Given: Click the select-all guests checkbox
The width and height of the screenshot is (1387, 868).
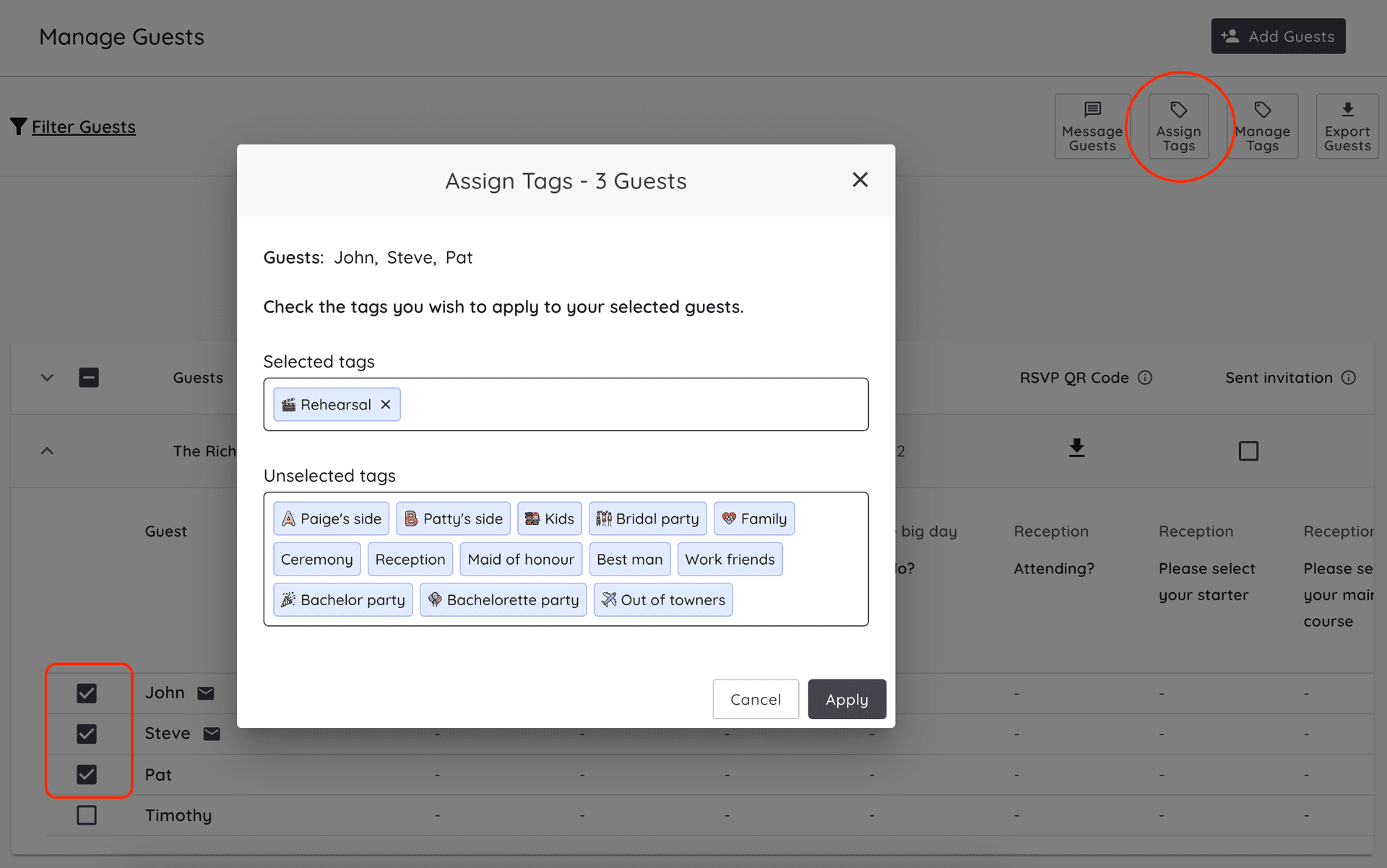Looking at the screenshot, I should [x=88, y=377].
